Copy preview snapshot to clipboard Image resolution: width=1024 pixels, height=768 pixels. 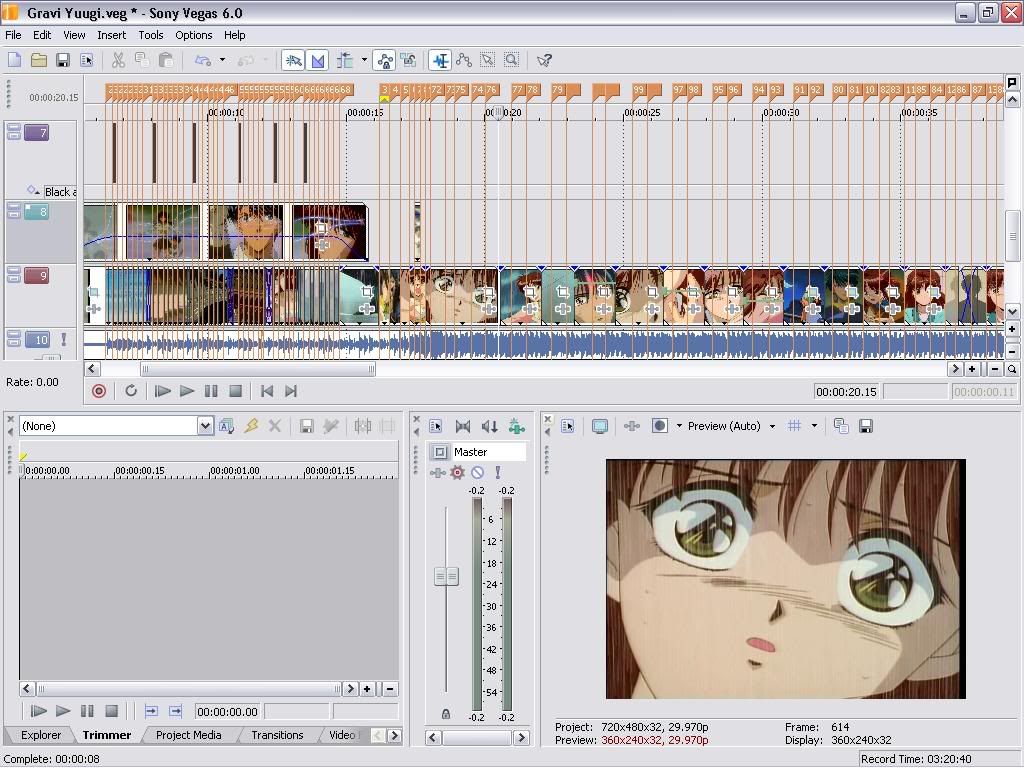click(x=841, y=426)
